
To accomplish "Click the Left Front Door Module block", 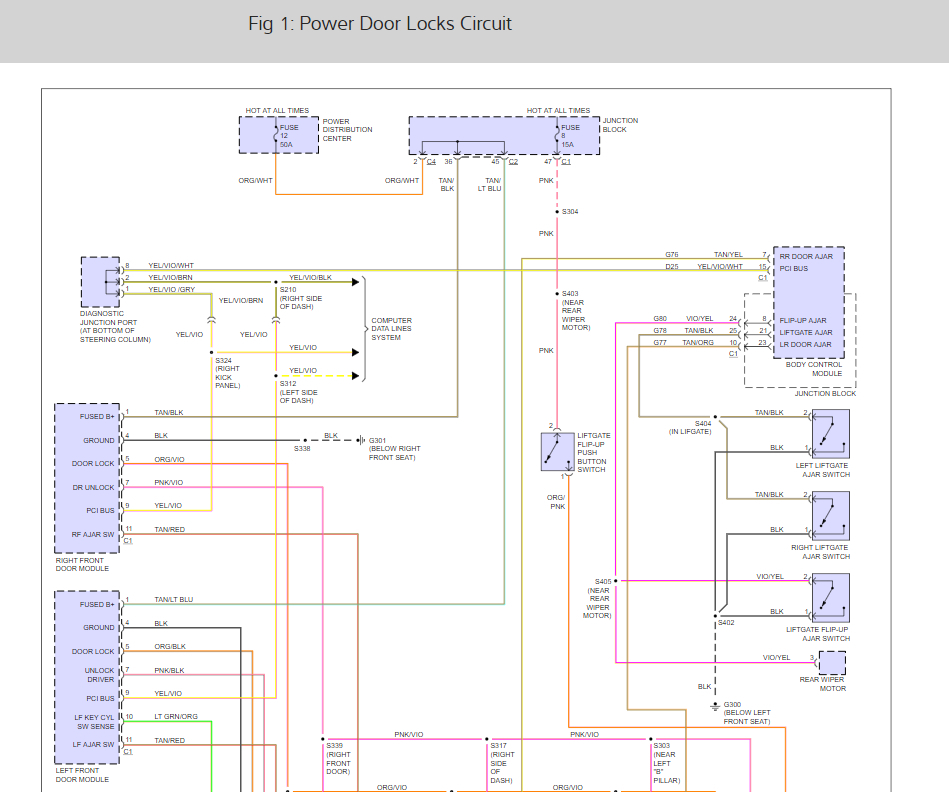I will (87, 677).
